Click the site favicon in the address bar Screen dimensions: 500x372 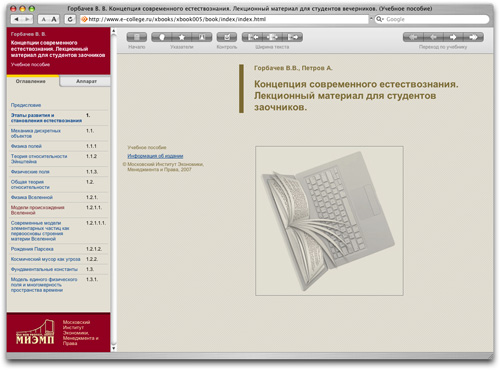(x=85, y=19)
